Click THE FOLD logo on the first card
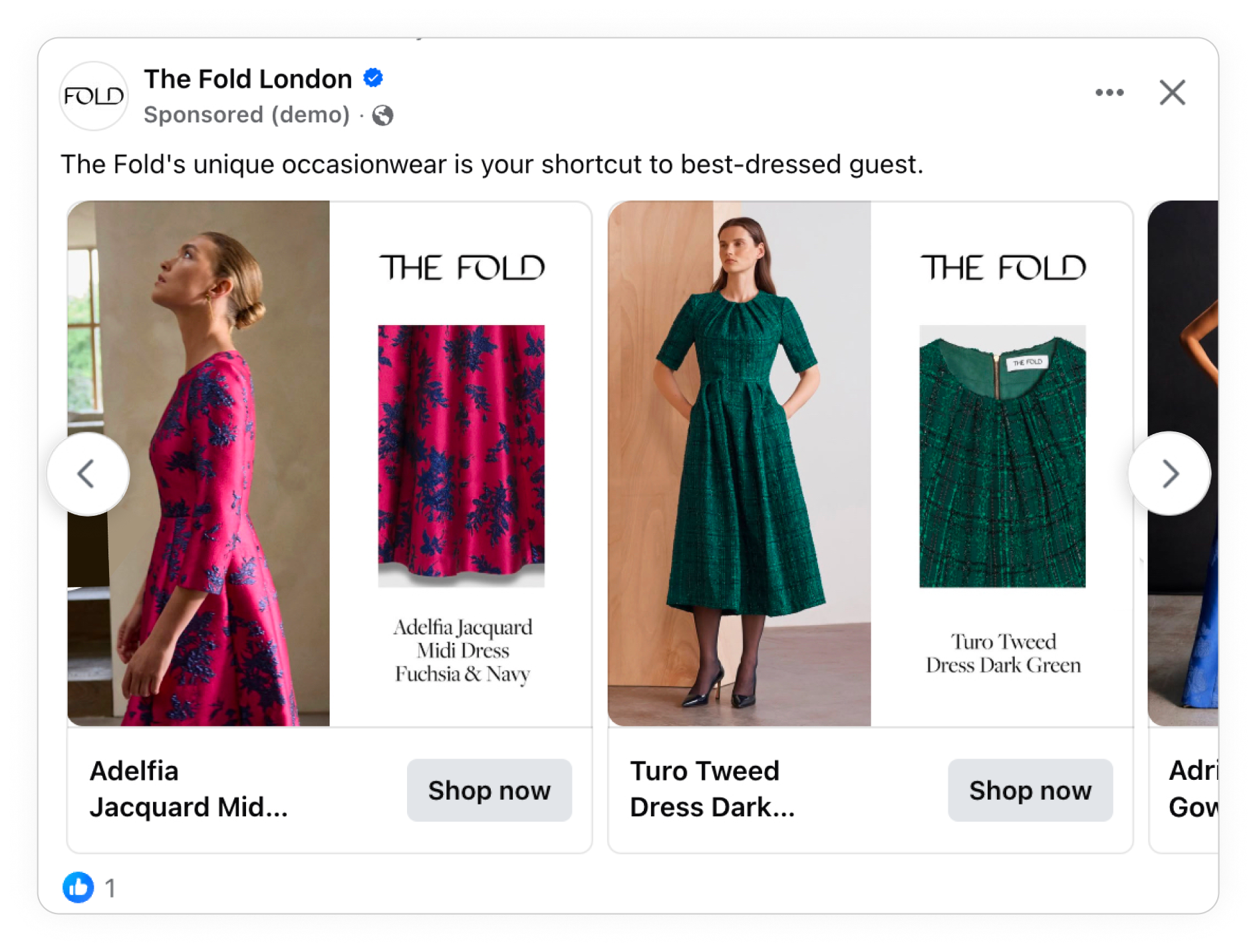The width and height of the screenshot is (1257, 952). [x=464, y=269]
